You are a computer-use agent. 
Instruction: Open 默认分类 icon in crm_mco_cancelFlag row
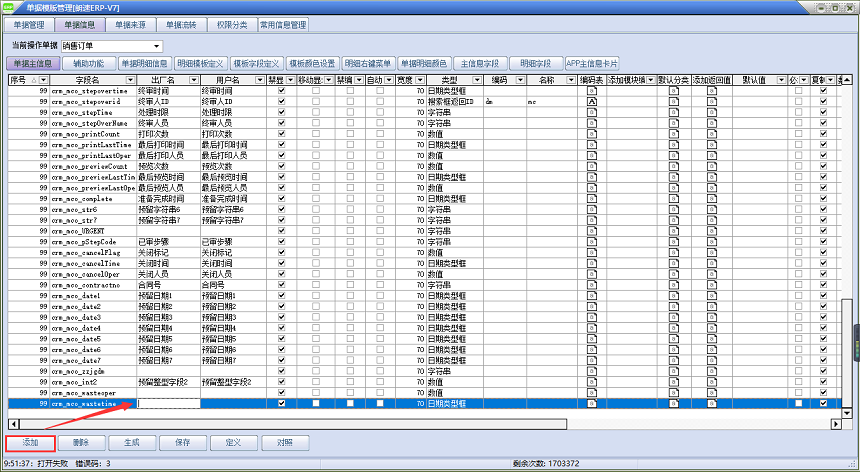(x=674, y=253)
